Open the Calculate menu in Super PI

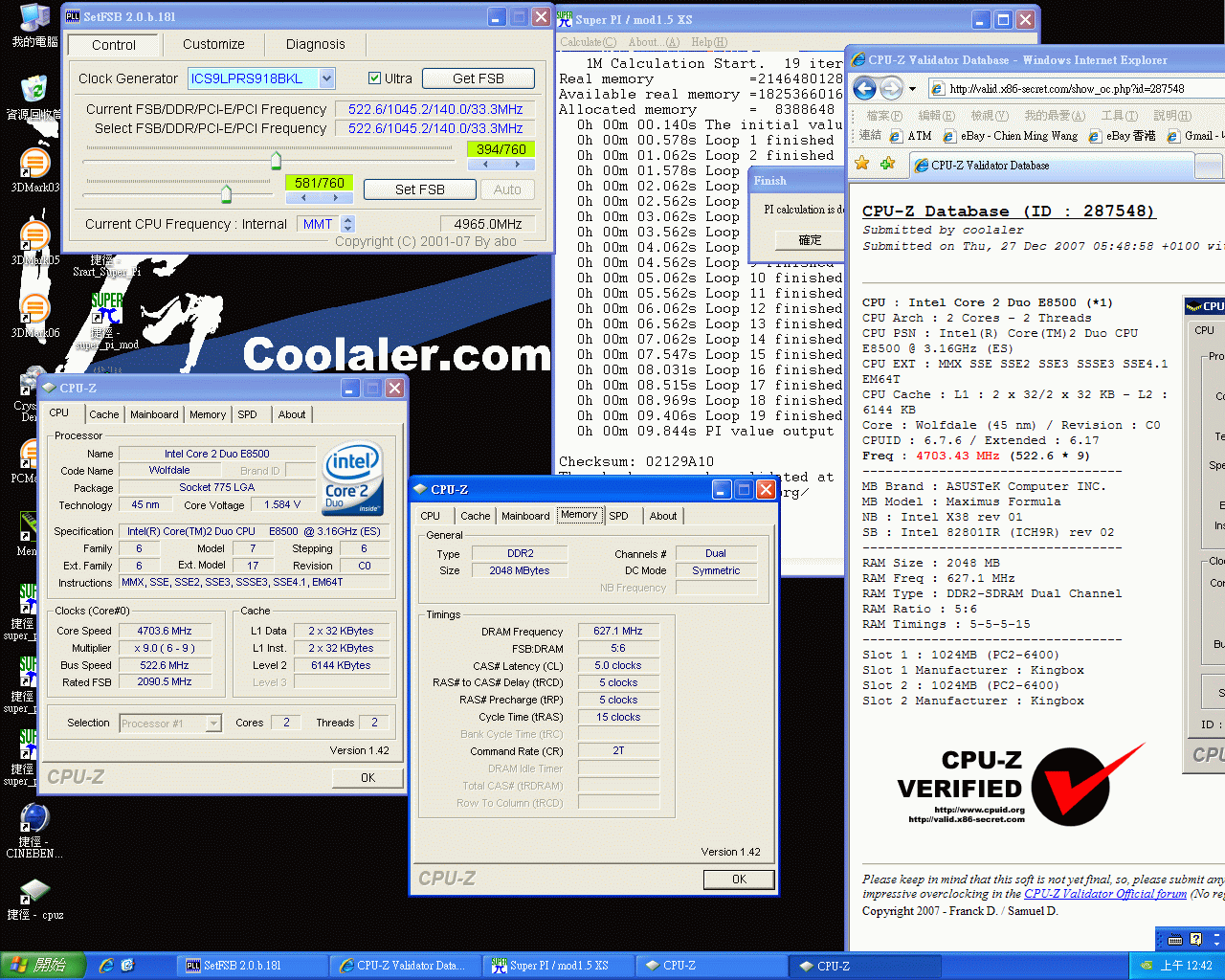click(588, 42)
